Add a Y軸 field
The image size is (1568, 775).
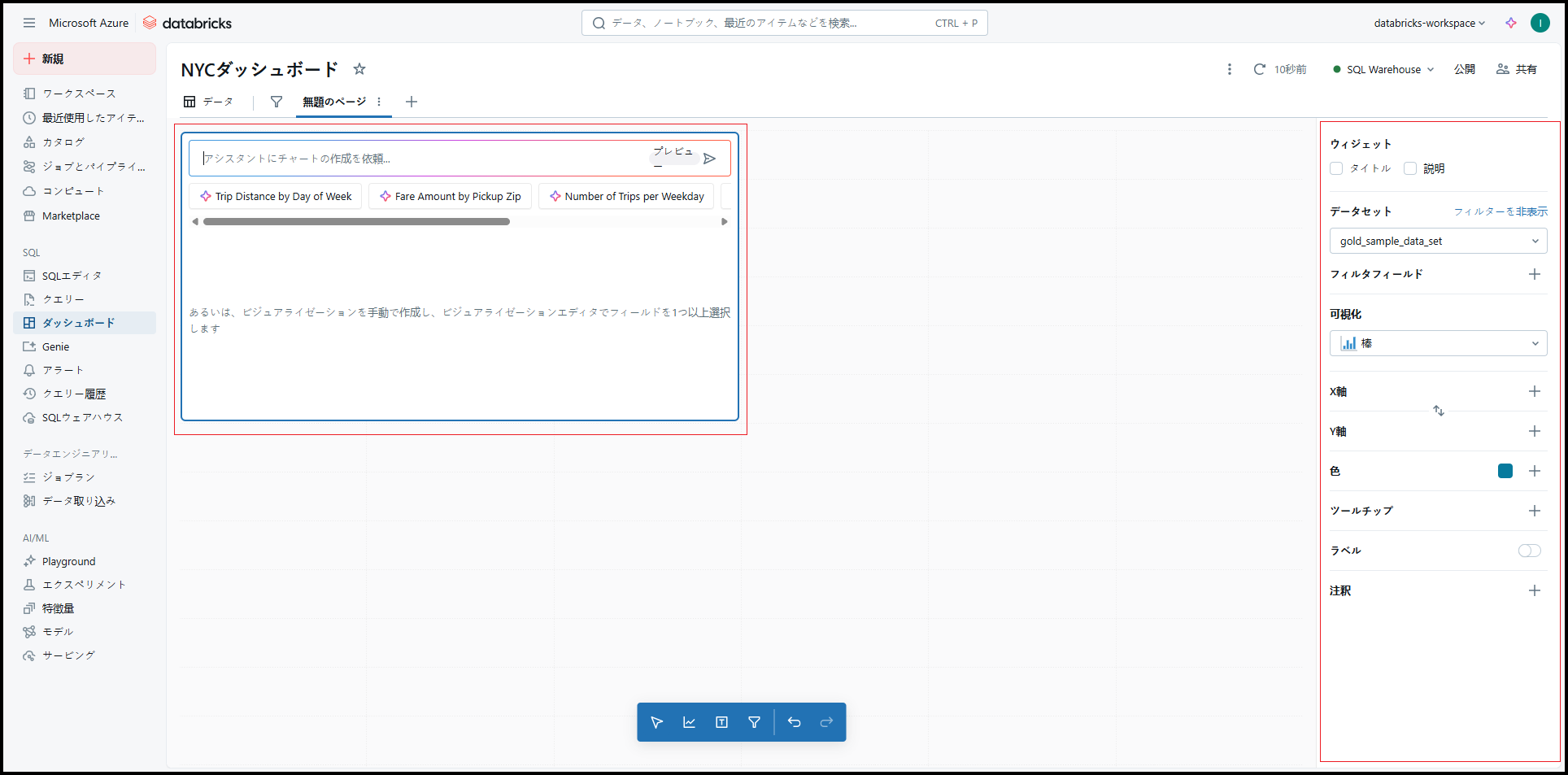pyautogui.click(x=1535, y=431)
